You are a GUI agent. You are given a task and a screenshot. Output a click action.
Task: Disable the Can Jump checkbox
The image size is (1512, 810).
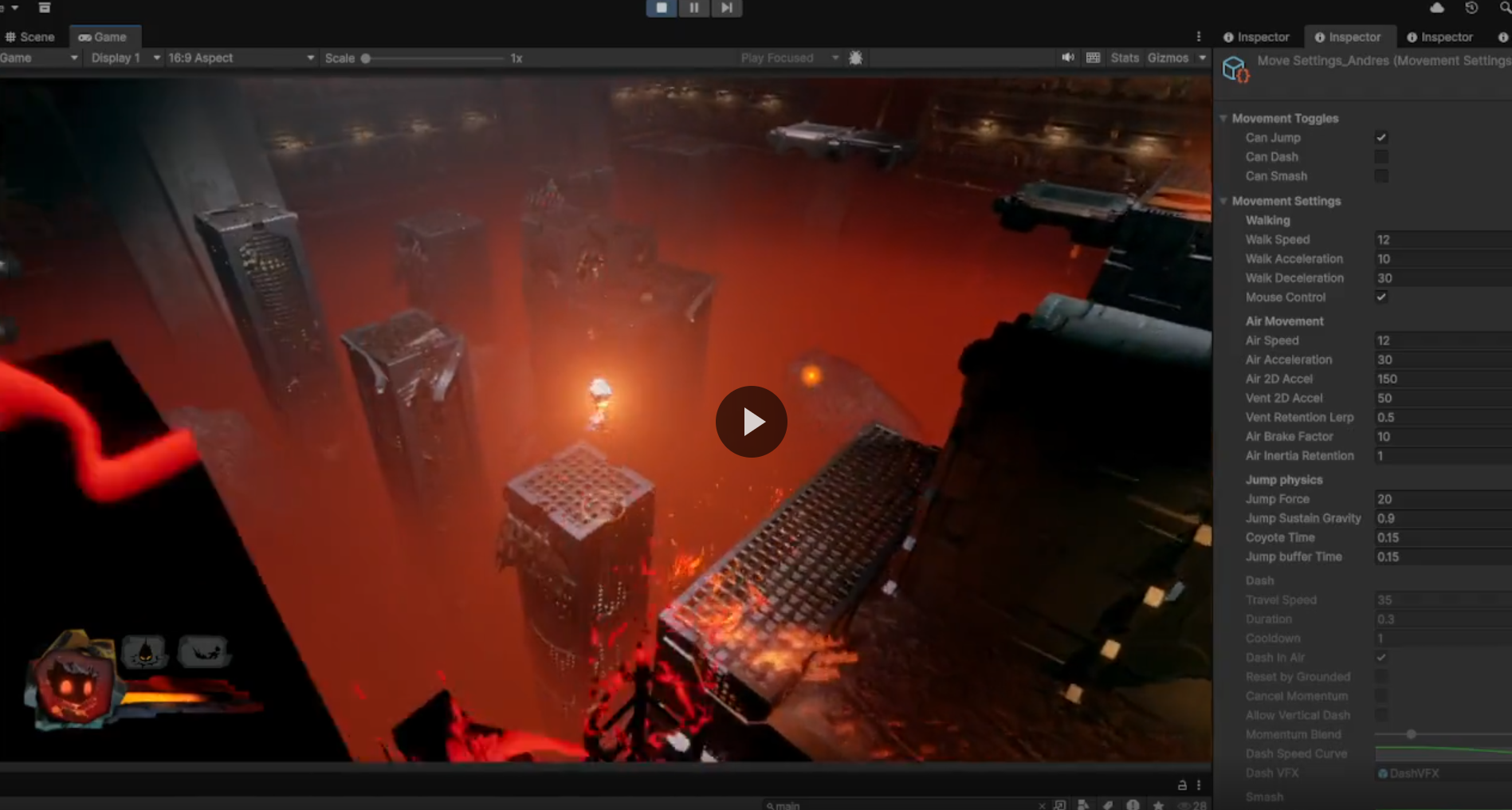point(1381,138)
